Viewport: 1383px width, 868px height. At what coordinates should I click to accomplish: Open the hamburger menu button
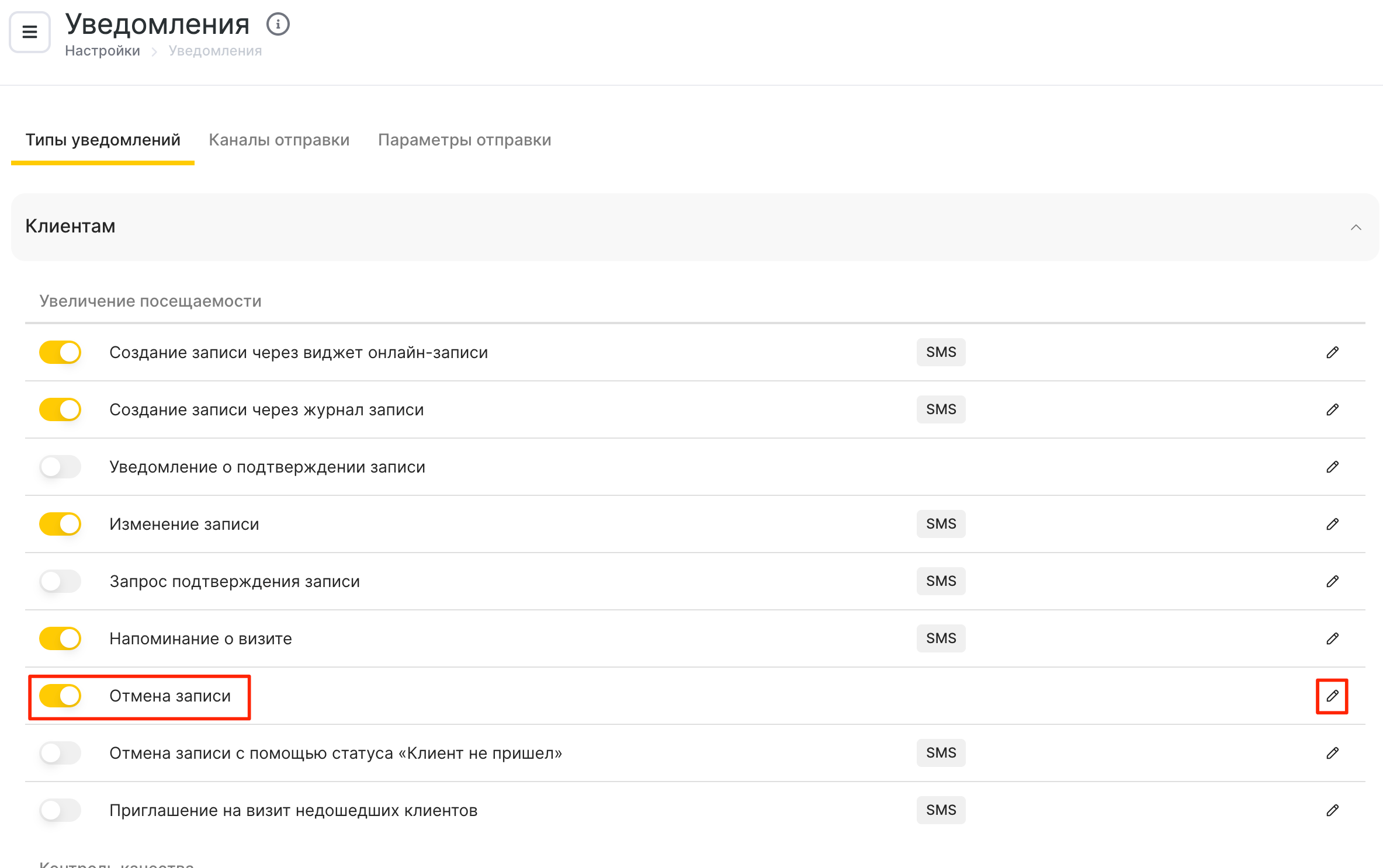click(30, 32)
